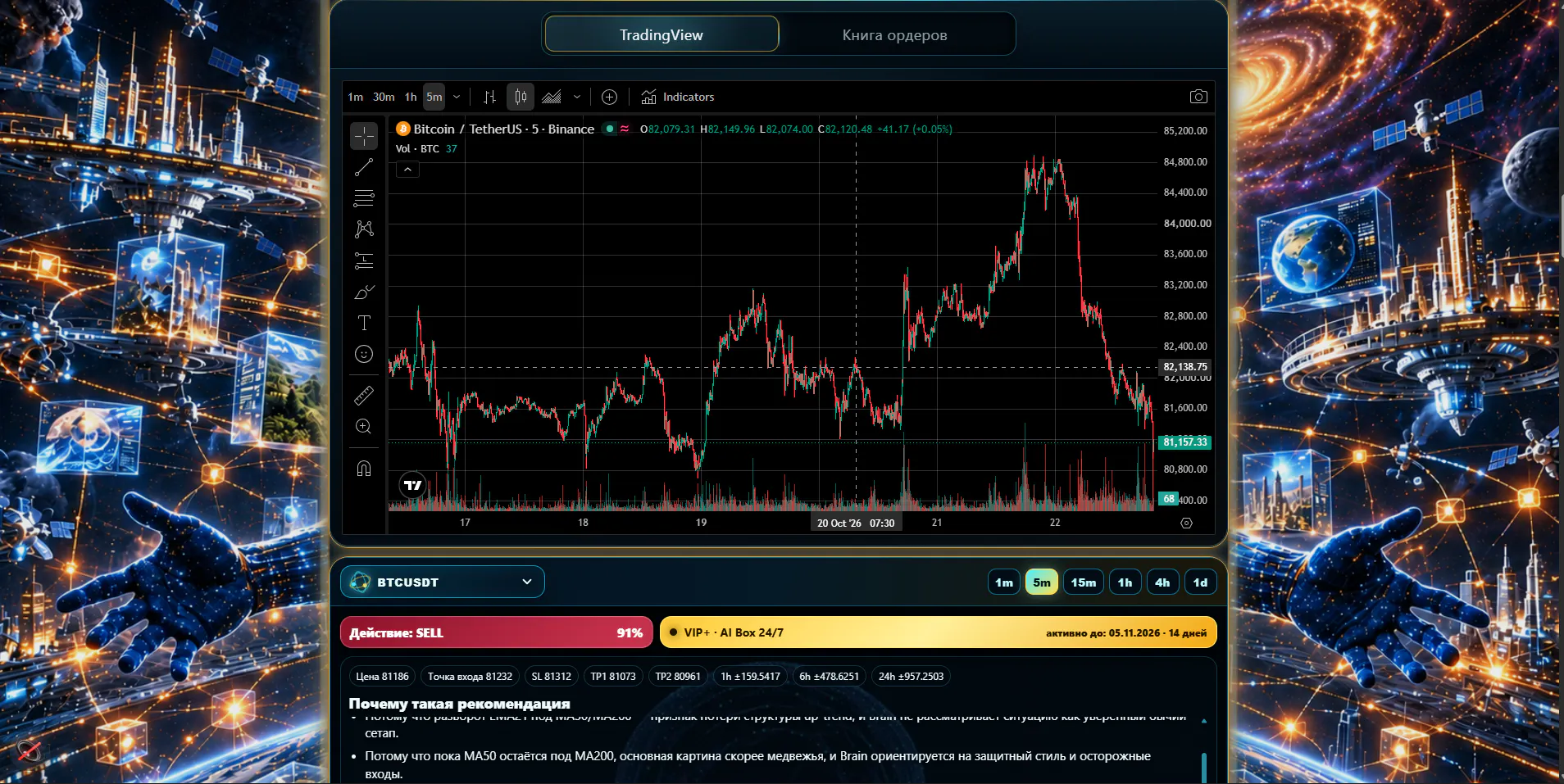Activate the zoom in tool
The height and width of the screenshot is (784, 1564).
364,427
